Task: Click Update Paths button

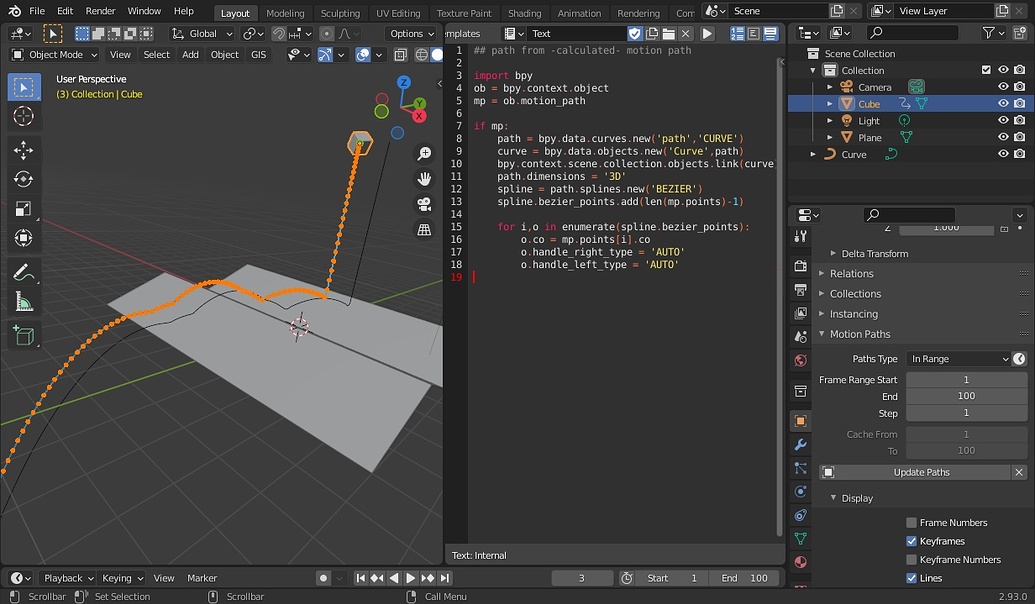Action: point(914,473)
